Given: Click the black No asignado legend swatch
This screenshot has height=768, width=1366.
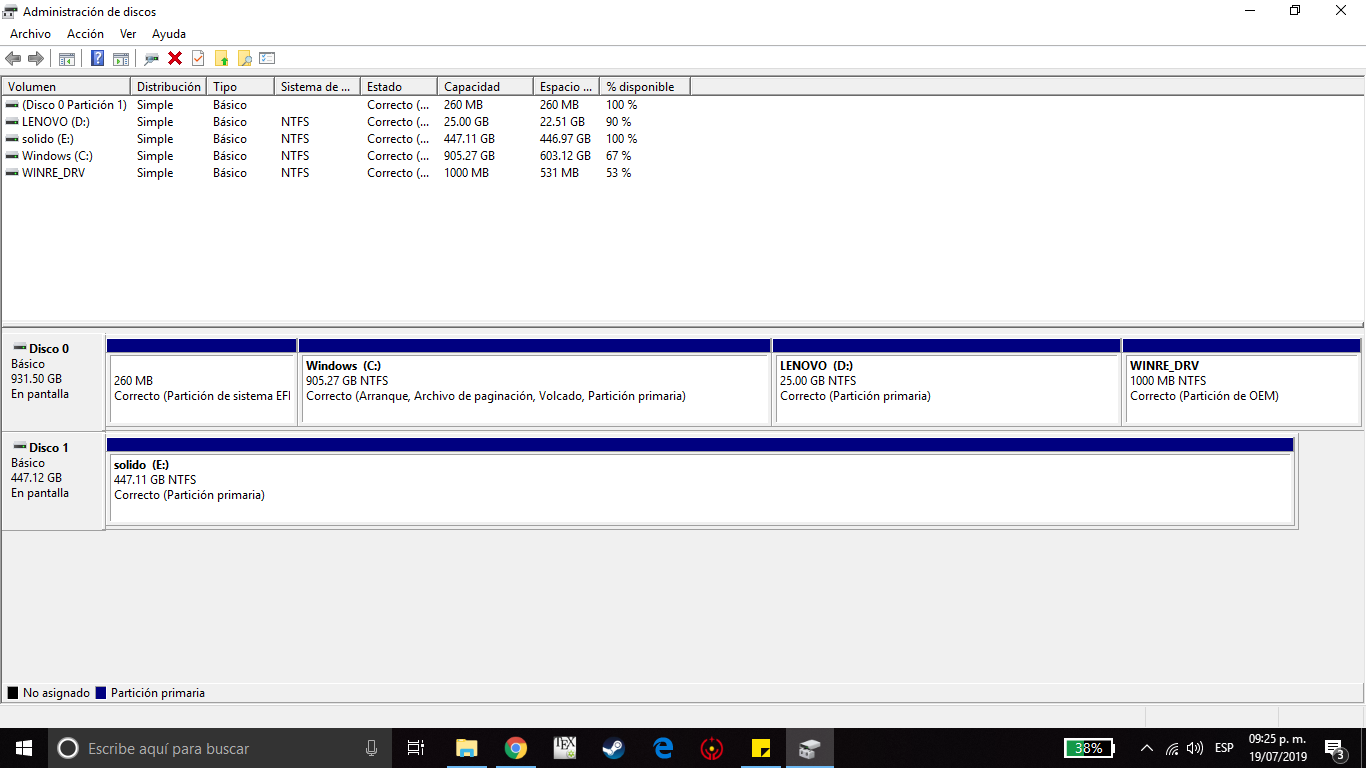Looking at the screenshot, I should pyautogui.click(x=13, y=693).
